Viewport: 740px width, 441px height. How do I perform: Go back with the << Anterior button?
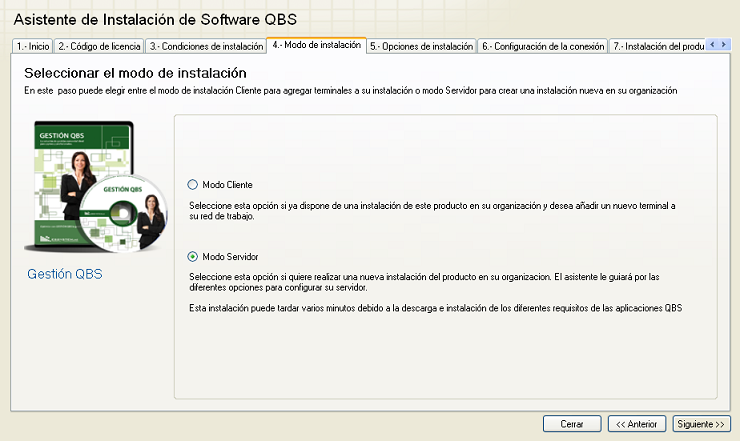[636, 424]
